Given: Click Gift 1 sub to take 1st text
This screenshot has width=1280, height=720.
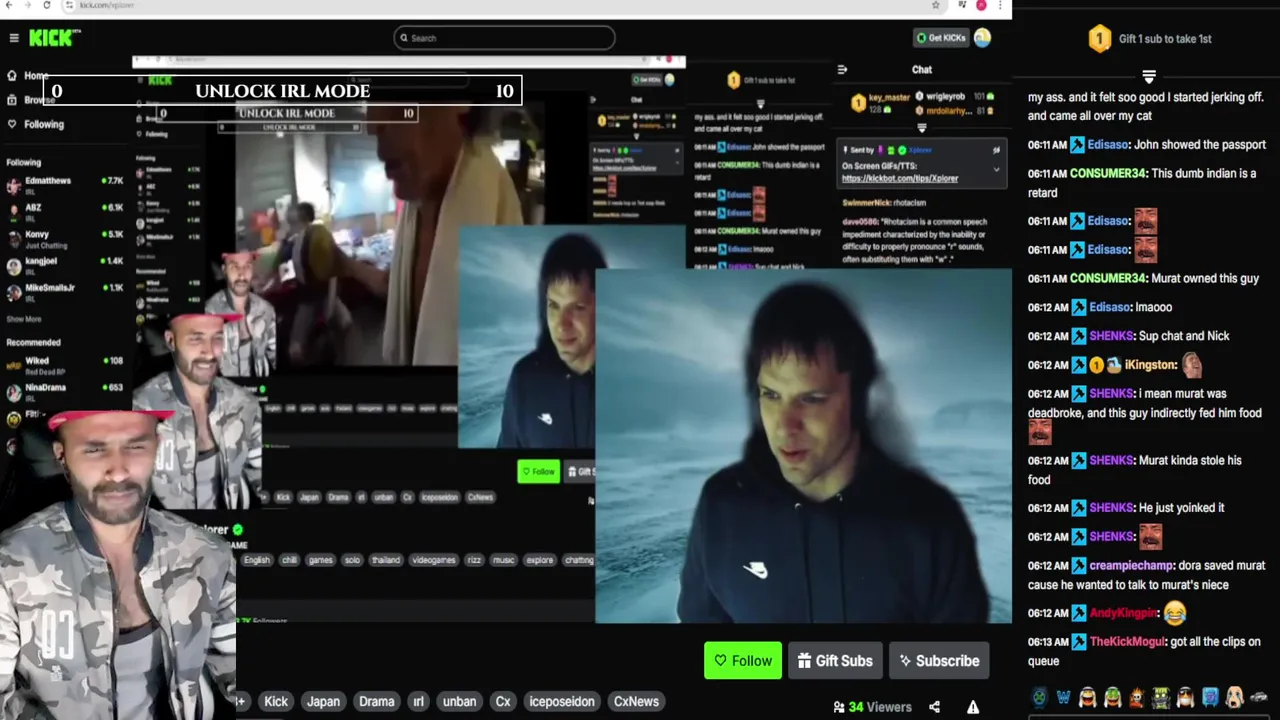Looking at the screenshot, I should 1165,39.
